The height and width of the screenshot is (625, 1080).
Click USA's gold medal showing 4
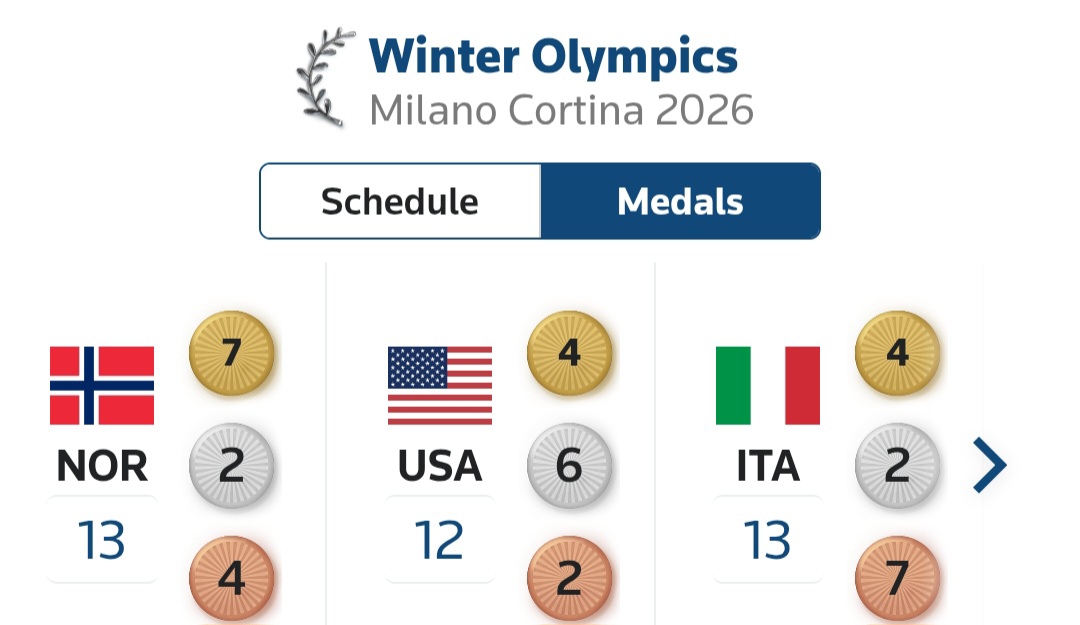click(x=569, y=354)
